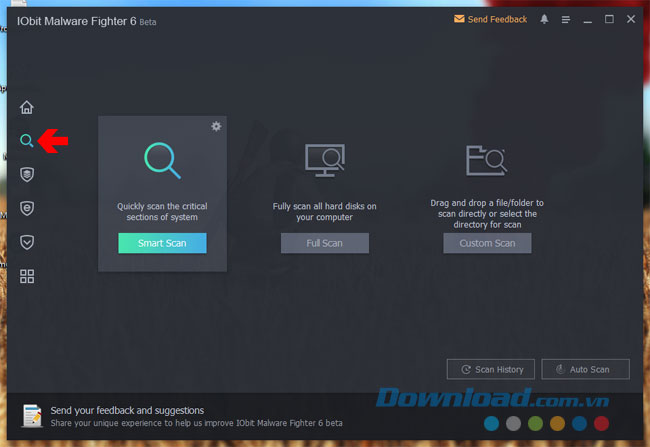Screen dimensions: 650x447
Task: Select the dark blue color dot
Action: (x=579, y=423)
